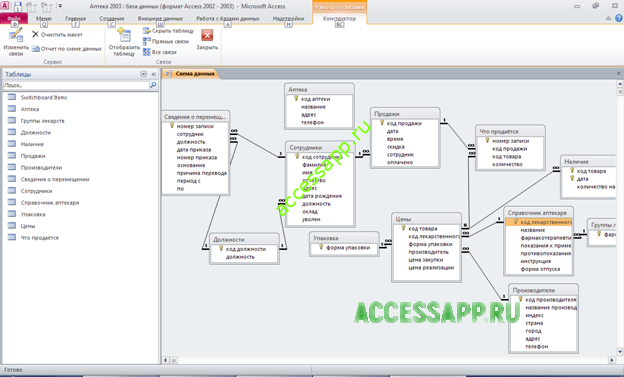This screenshot has height=377, width=624.
Task: Click дата приказа in Сведения о перемещ box
Action: click(x=194, y=150)
